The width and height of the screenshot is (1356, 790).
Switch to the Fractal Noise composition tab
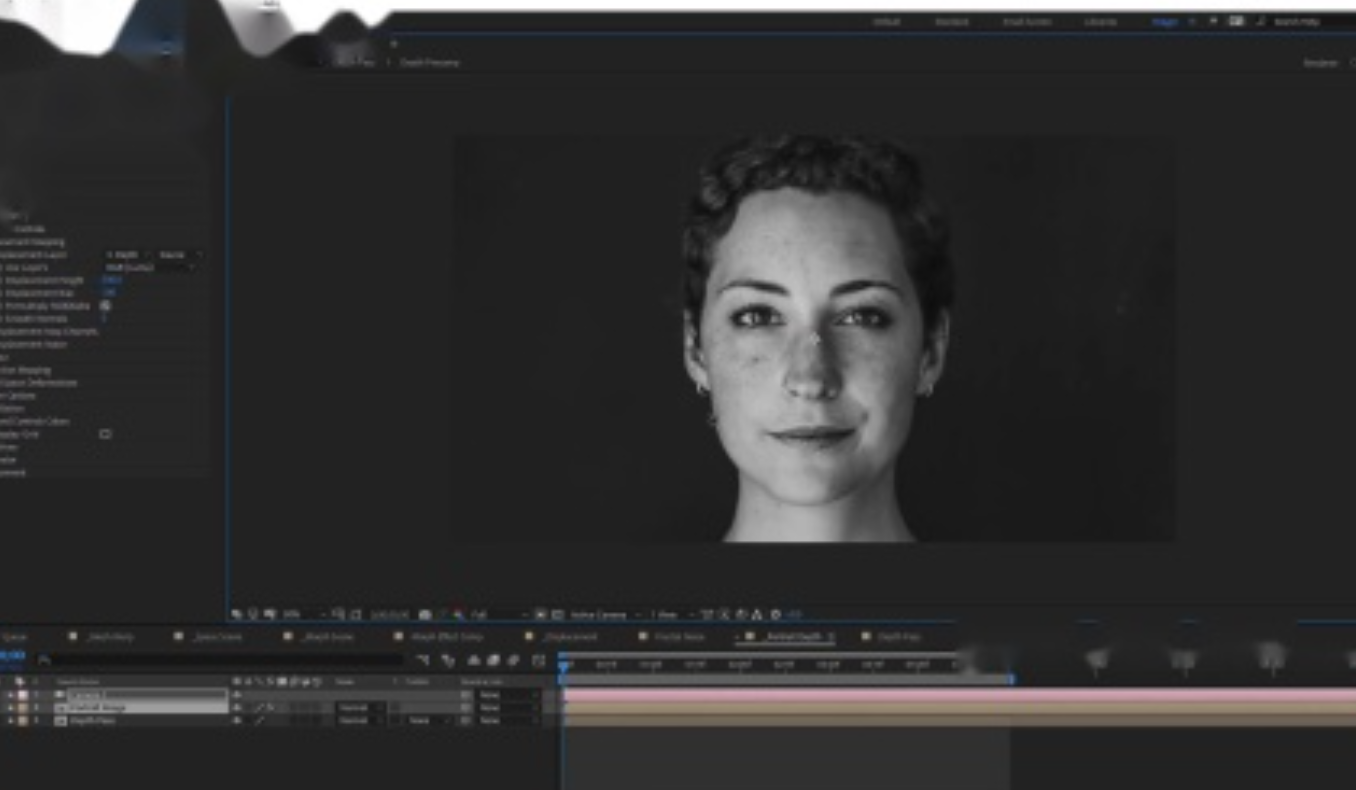[x=679, y=636]
